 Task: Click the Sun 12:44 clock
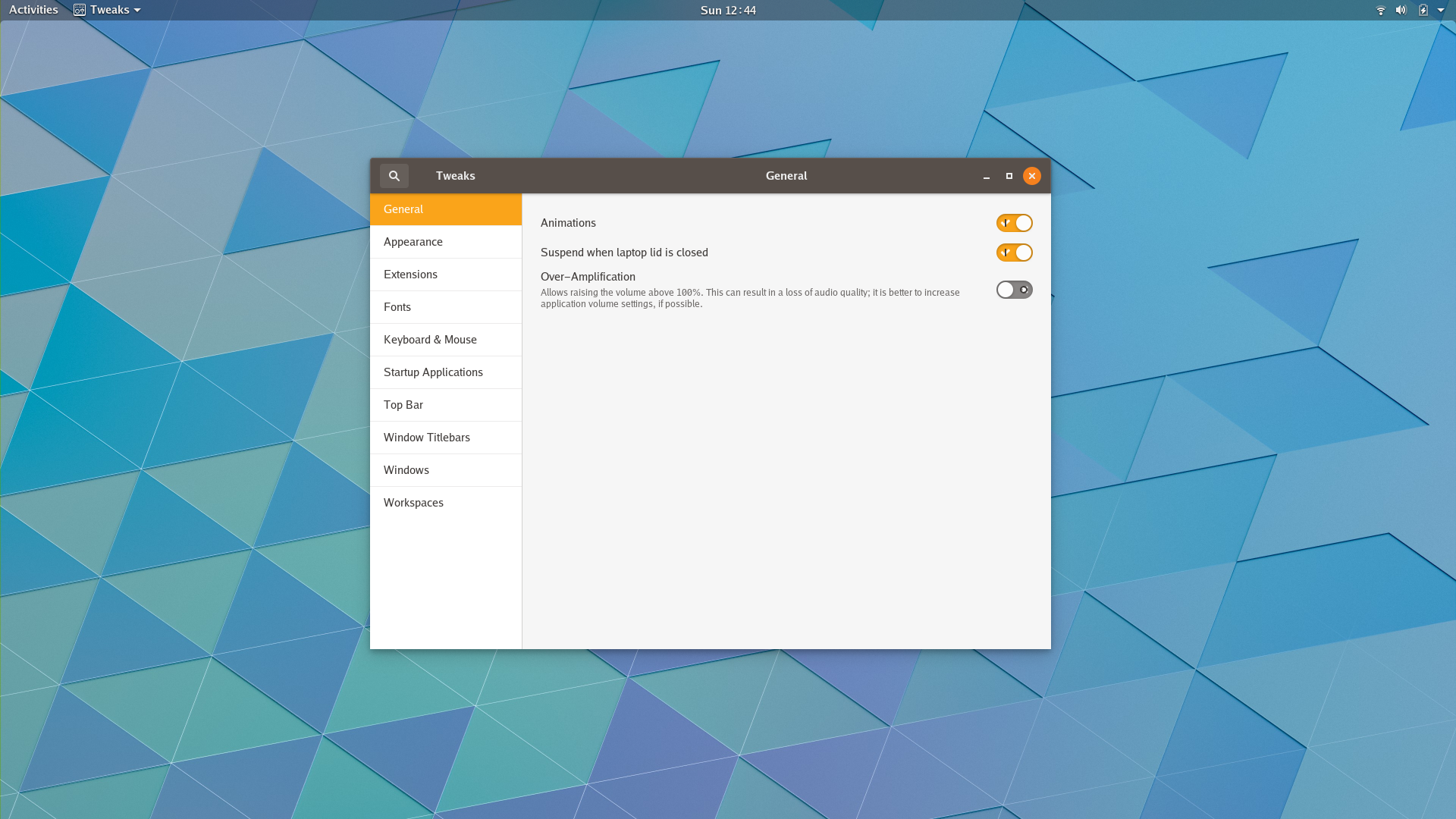click(x=726, y=10)
